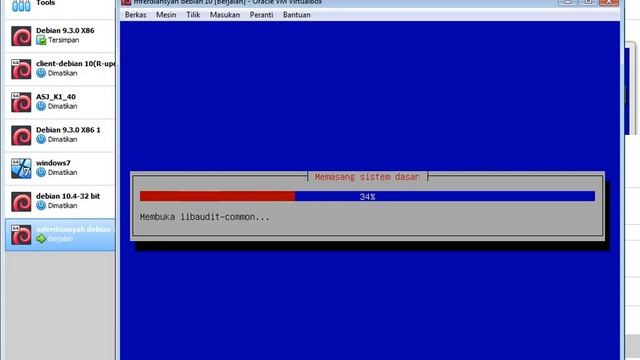Open the Mesin menu
The height and width of the screenshot is (360, 640).
(166, 15)
